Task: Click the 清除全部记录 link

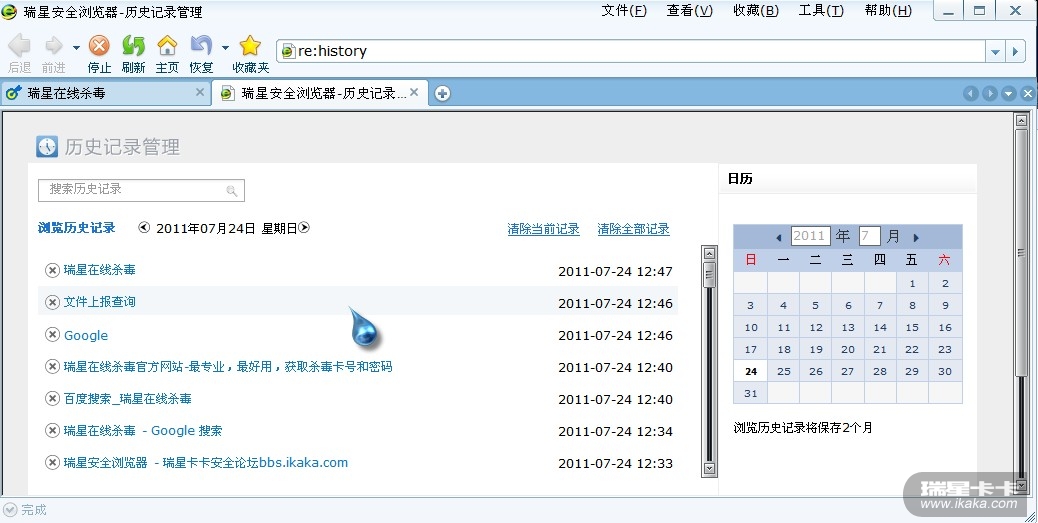Action: point(634,229)
